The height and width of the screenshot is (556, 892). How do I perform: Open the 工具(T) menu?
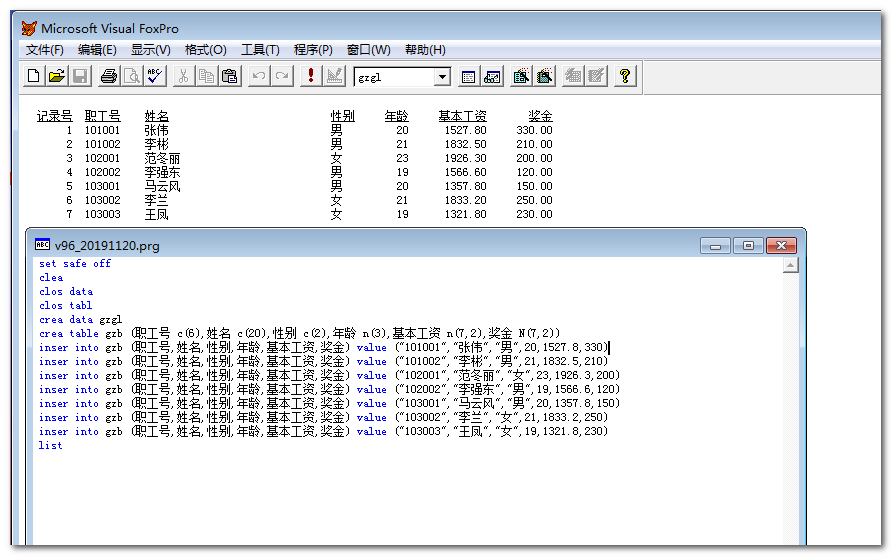(260, 50)
